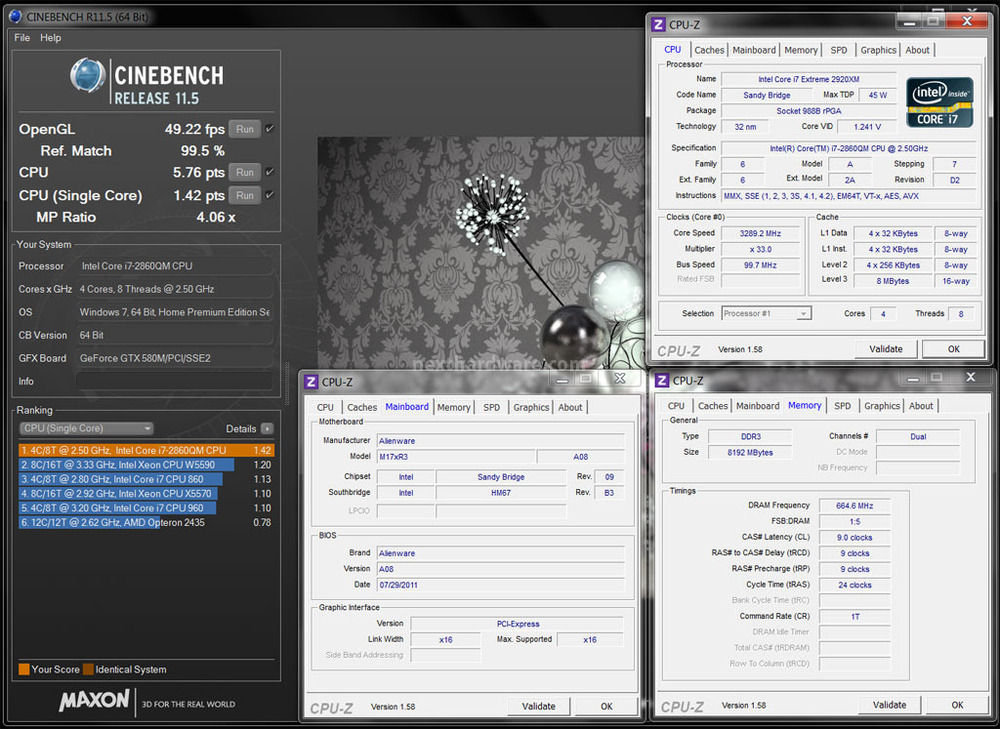
Task: Select ranking row Intel Core i7 CPU 960
Action: click(x=146, y=508)
